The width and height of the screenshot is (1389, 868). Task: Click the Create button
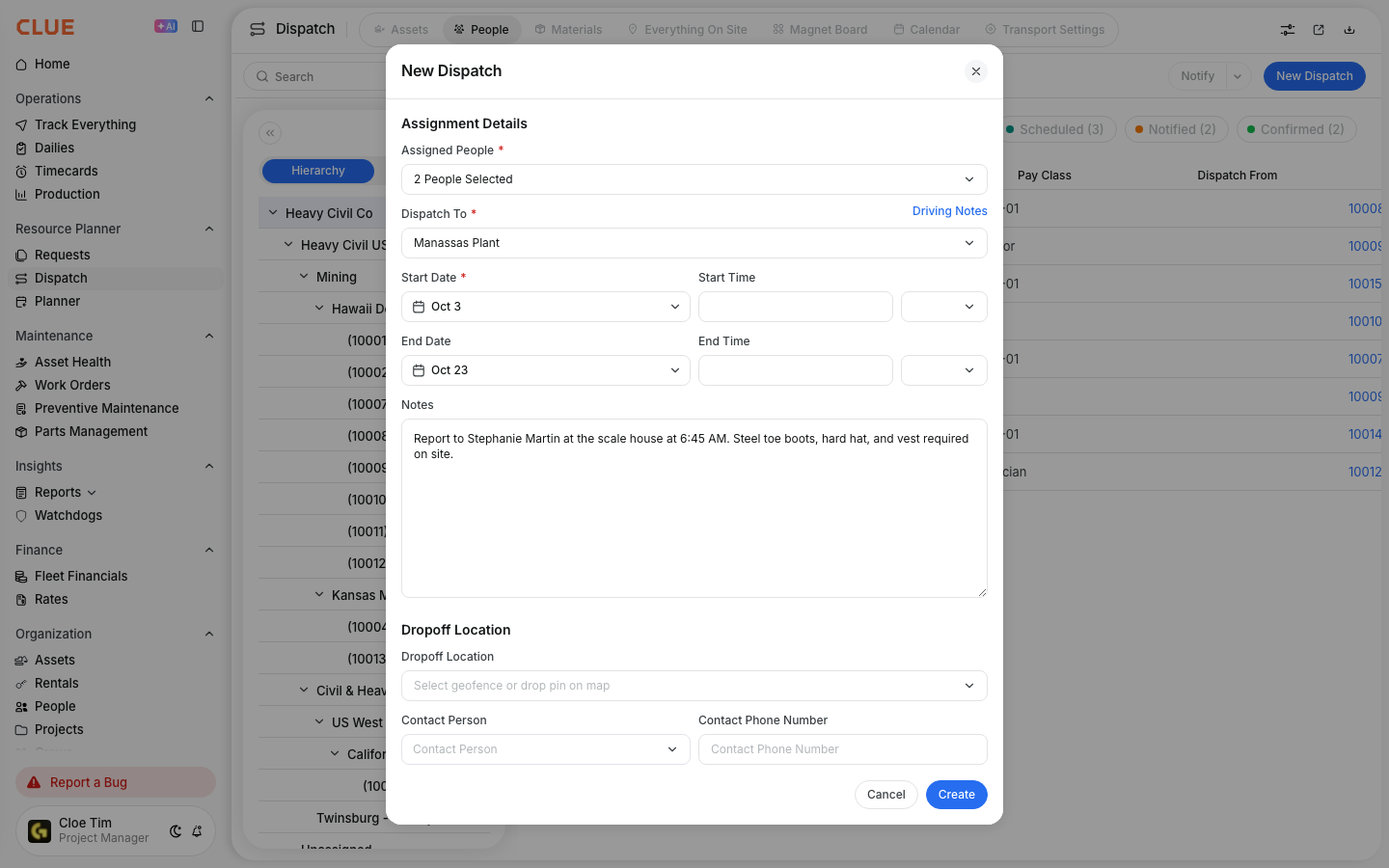pos(957,795)
